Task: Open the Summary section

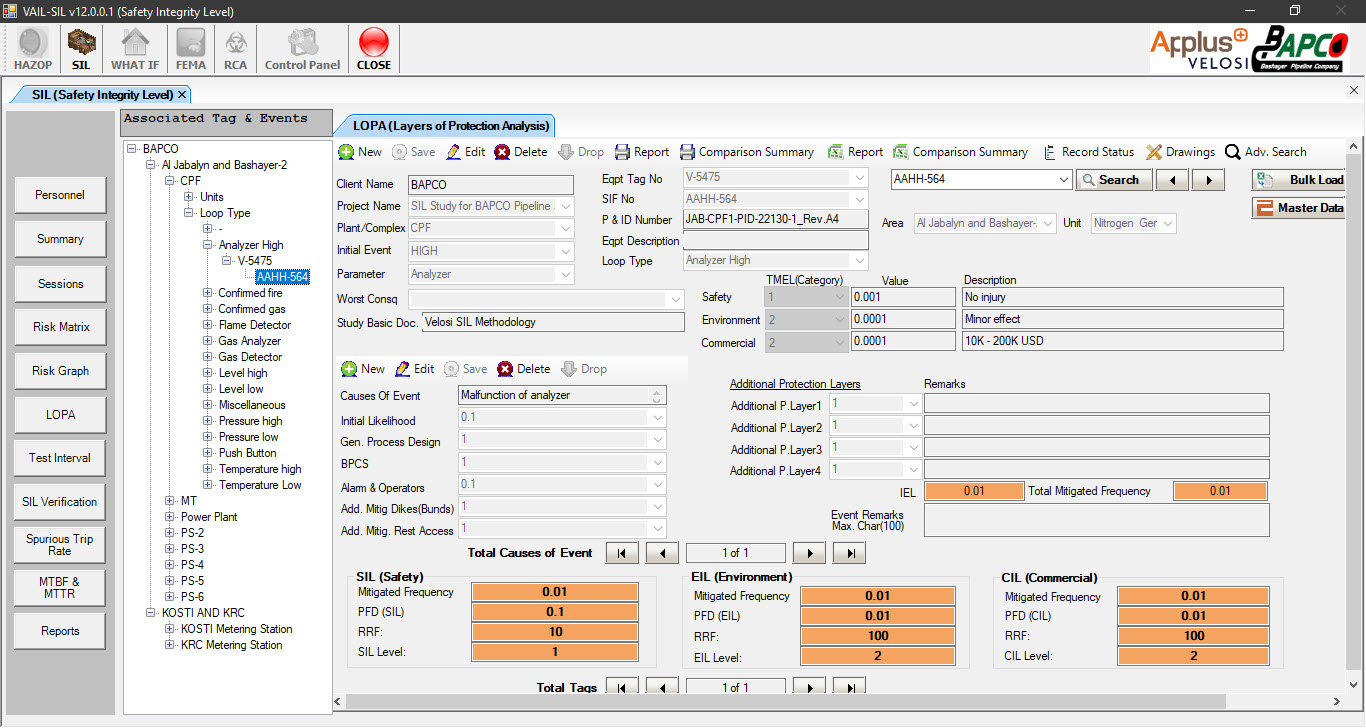Action: (60, 239)
